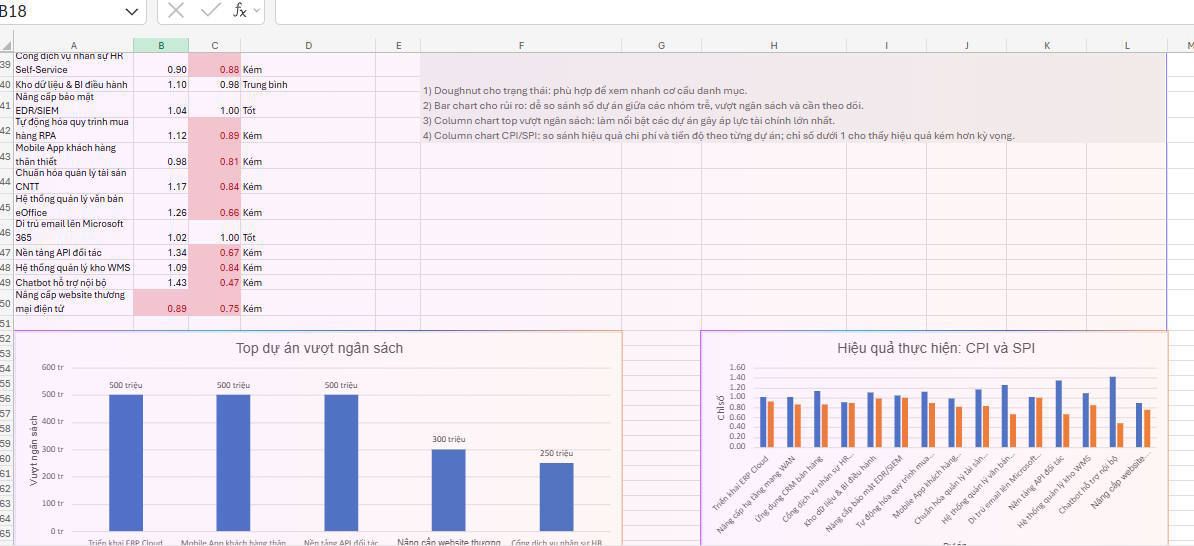
Task: Select column I header
Action: pos(886,46)
